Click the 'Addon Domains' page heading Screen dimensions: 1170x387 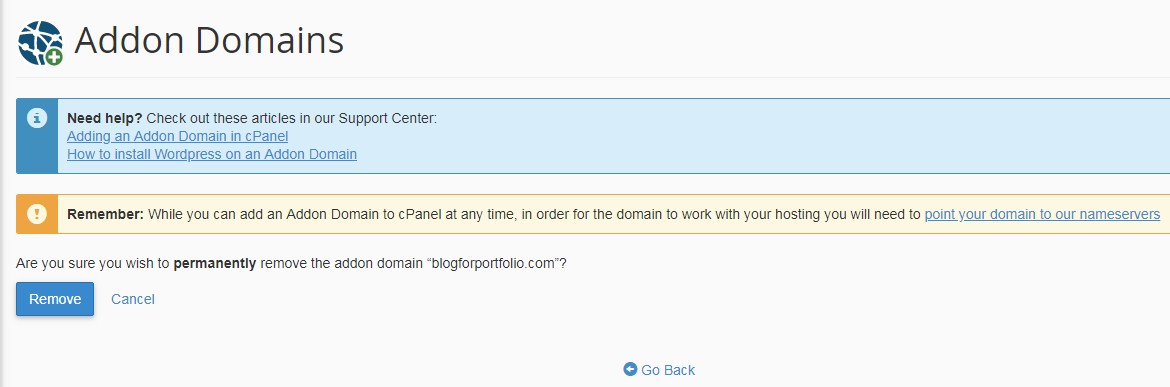[209, 40]
